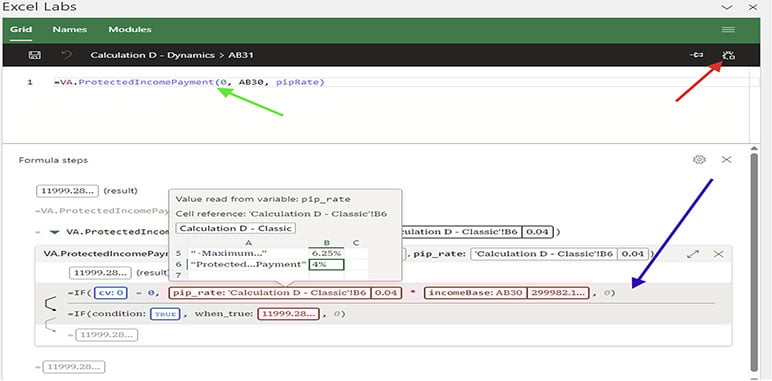
Task: Open the hamburger menu in green bar
Action: pyautogui.click(x=728, y=30)
